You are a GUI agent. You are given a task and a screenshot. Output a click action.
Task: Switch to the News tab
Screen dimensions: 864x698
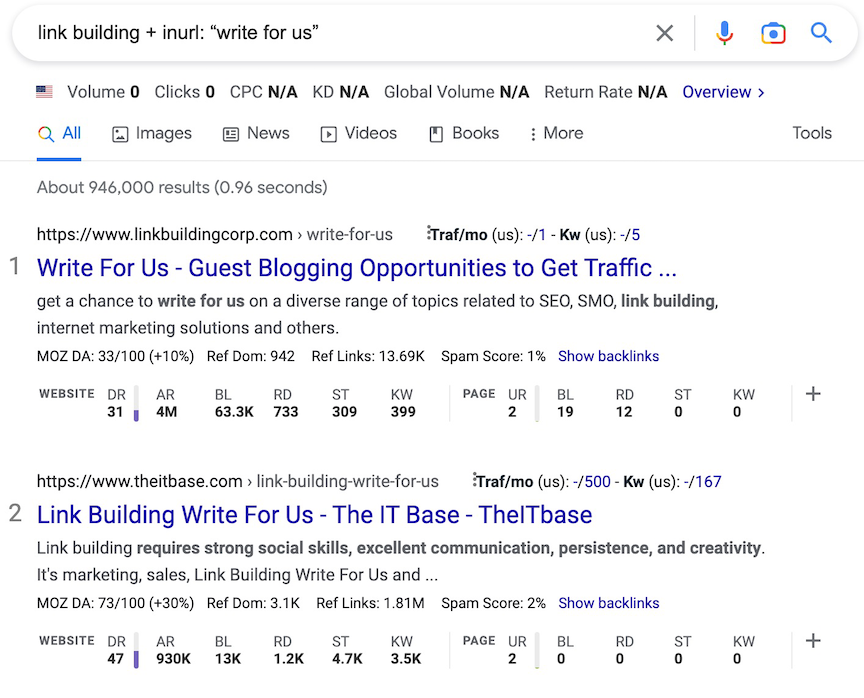pyautogui.click(x=256, y=133)
